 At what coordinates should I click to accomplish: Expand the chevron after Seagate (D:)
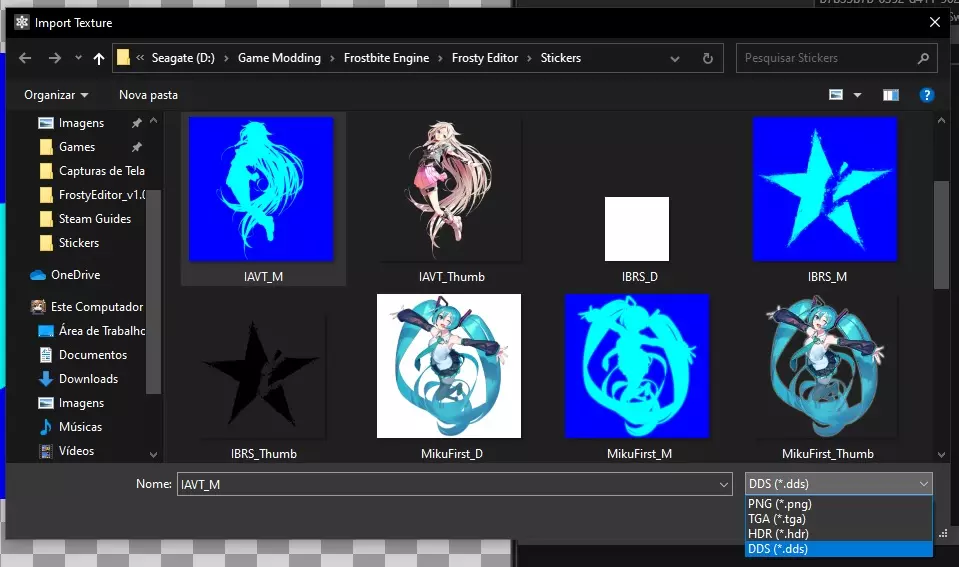pos(226,58)
